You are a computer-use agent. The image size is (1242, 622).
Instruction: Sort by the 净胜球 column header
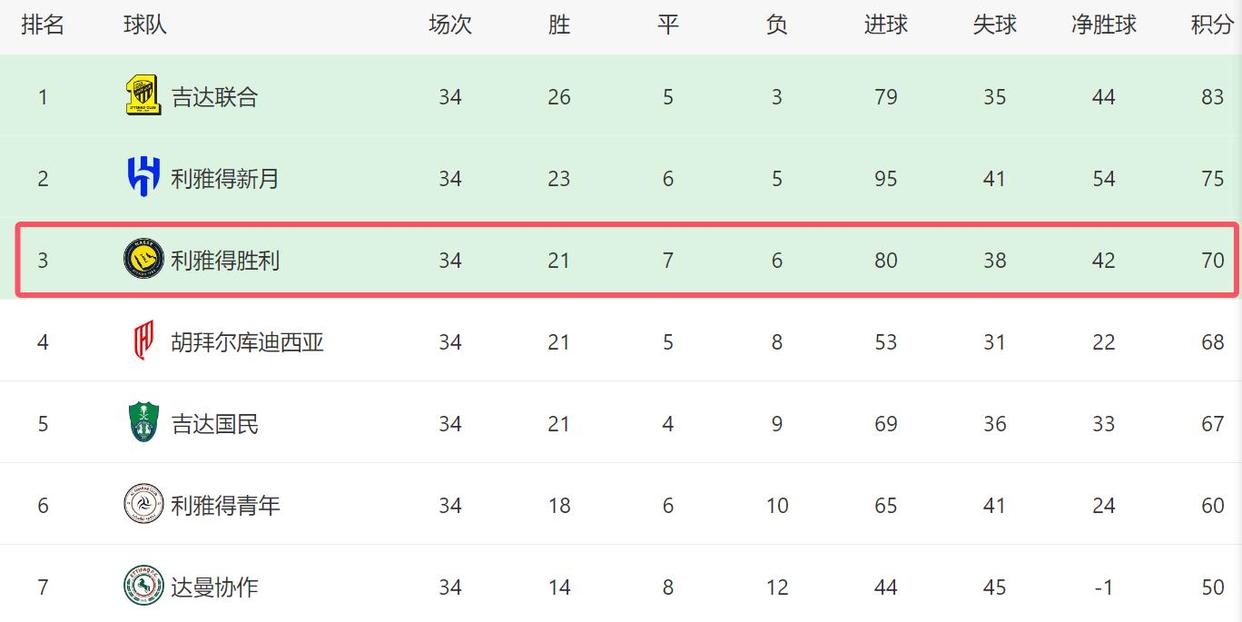click(x=1104, y=26)
